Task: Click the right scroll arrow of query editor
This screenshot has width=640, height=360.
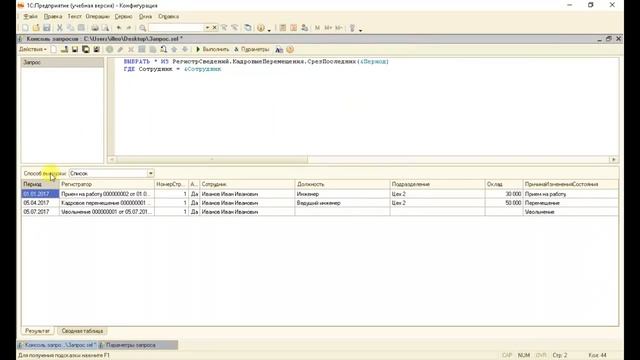Action: pos(614,160)
